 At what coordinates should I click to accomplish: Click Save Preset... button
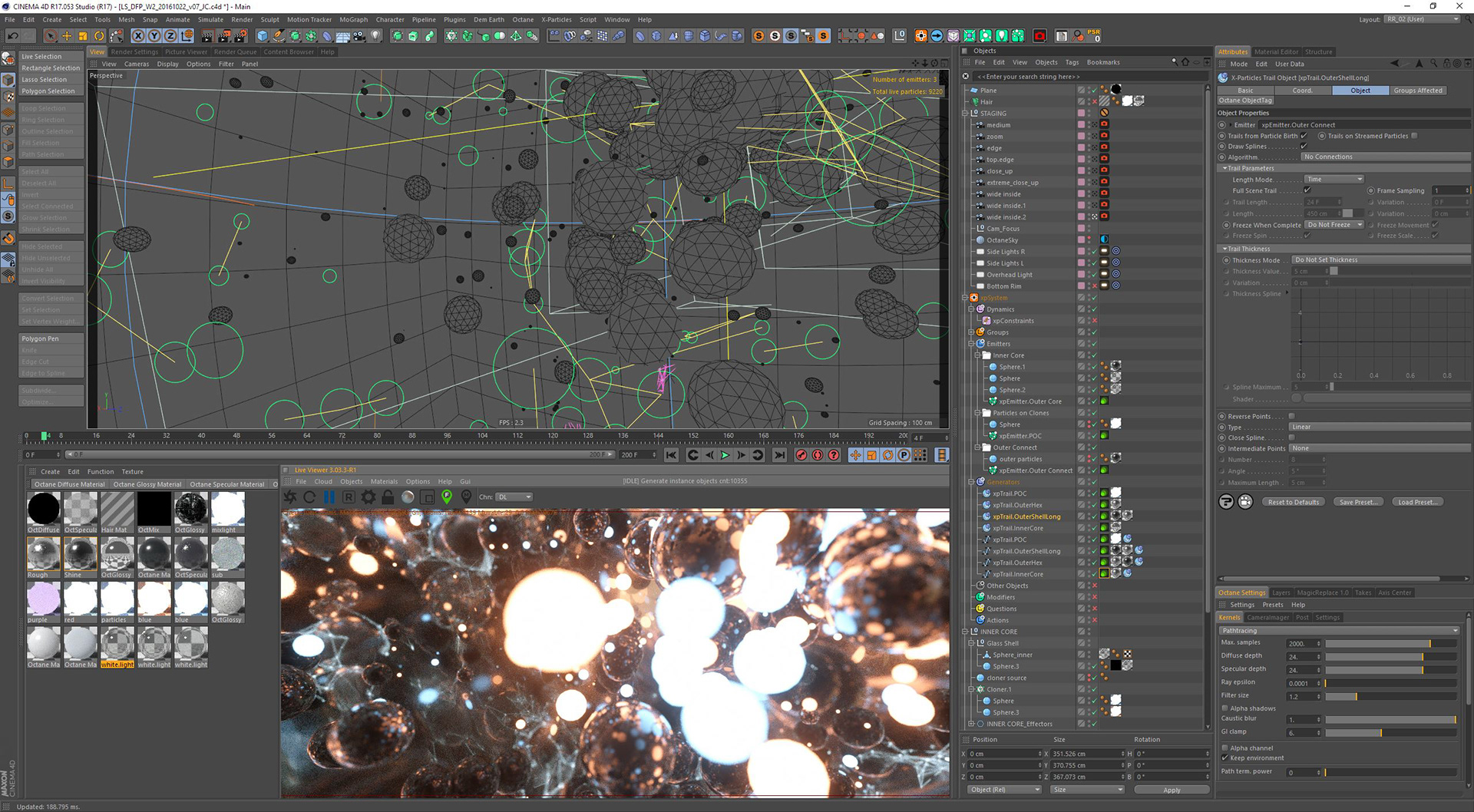pyautogui.click(x=1358, y=503)
